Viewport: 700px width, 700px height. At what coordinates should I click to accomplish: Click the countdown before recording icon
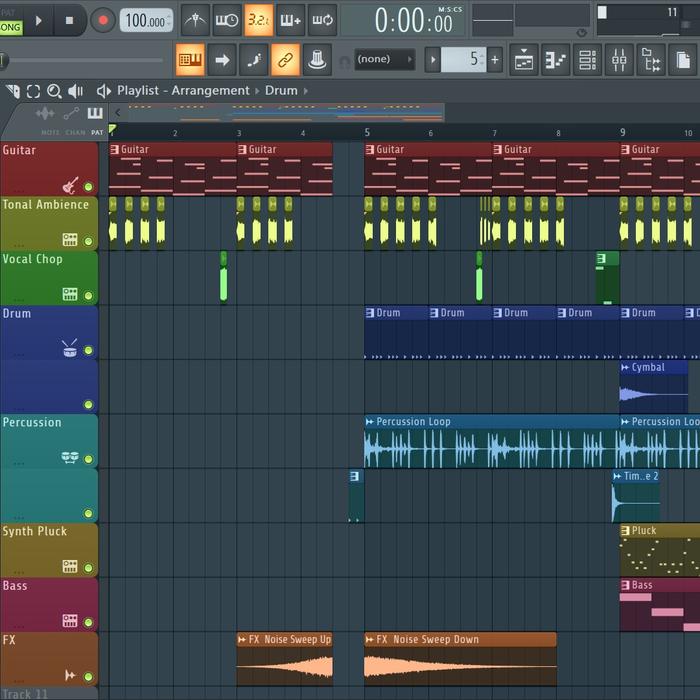(x=259, y=19)
